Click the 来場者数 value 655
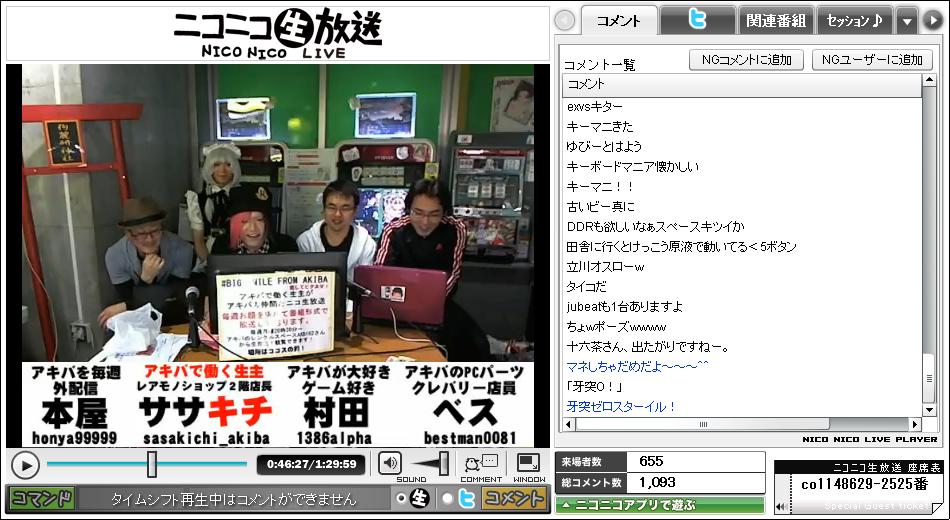The image size is (950, 520). 651,461
